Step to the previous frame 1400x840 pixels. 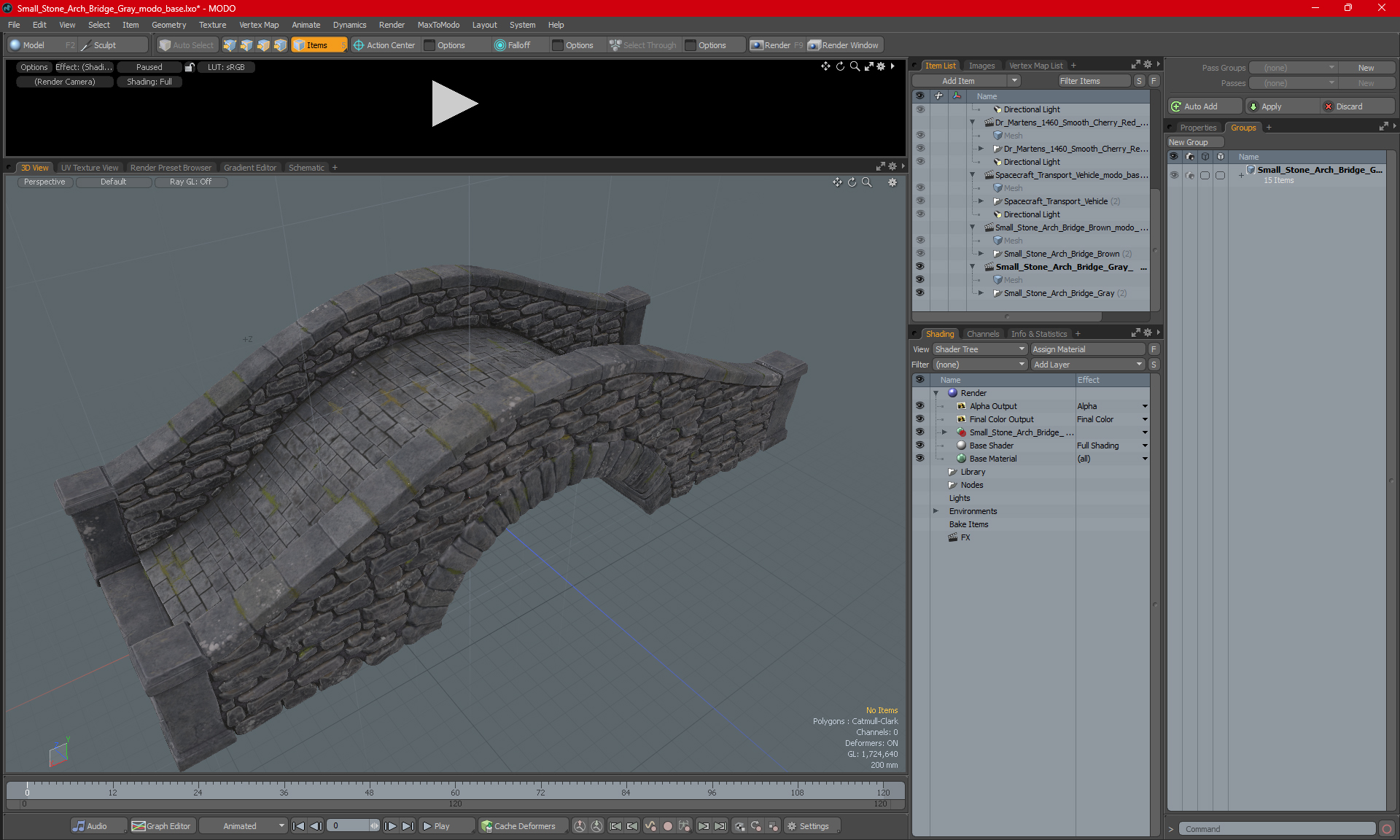click(x=316, y=826)
